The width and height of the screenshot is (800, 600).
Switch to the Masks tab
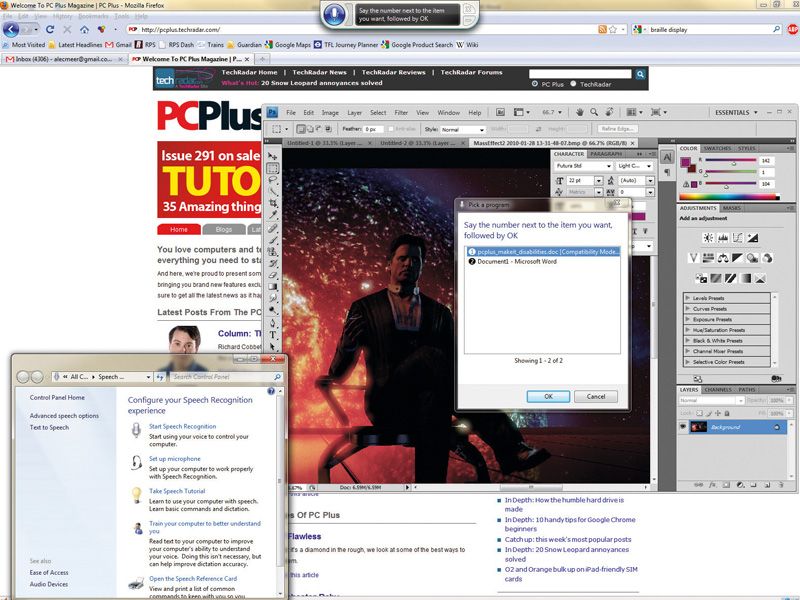(731, 208)
